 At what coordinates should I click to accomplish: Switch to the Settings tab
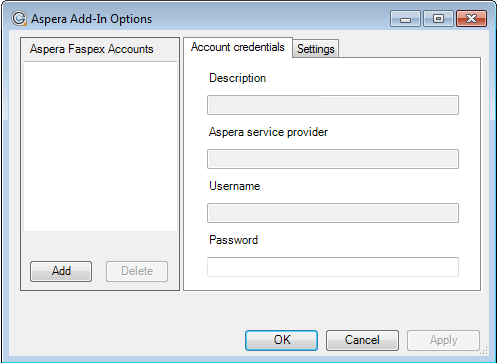(316, 49)
